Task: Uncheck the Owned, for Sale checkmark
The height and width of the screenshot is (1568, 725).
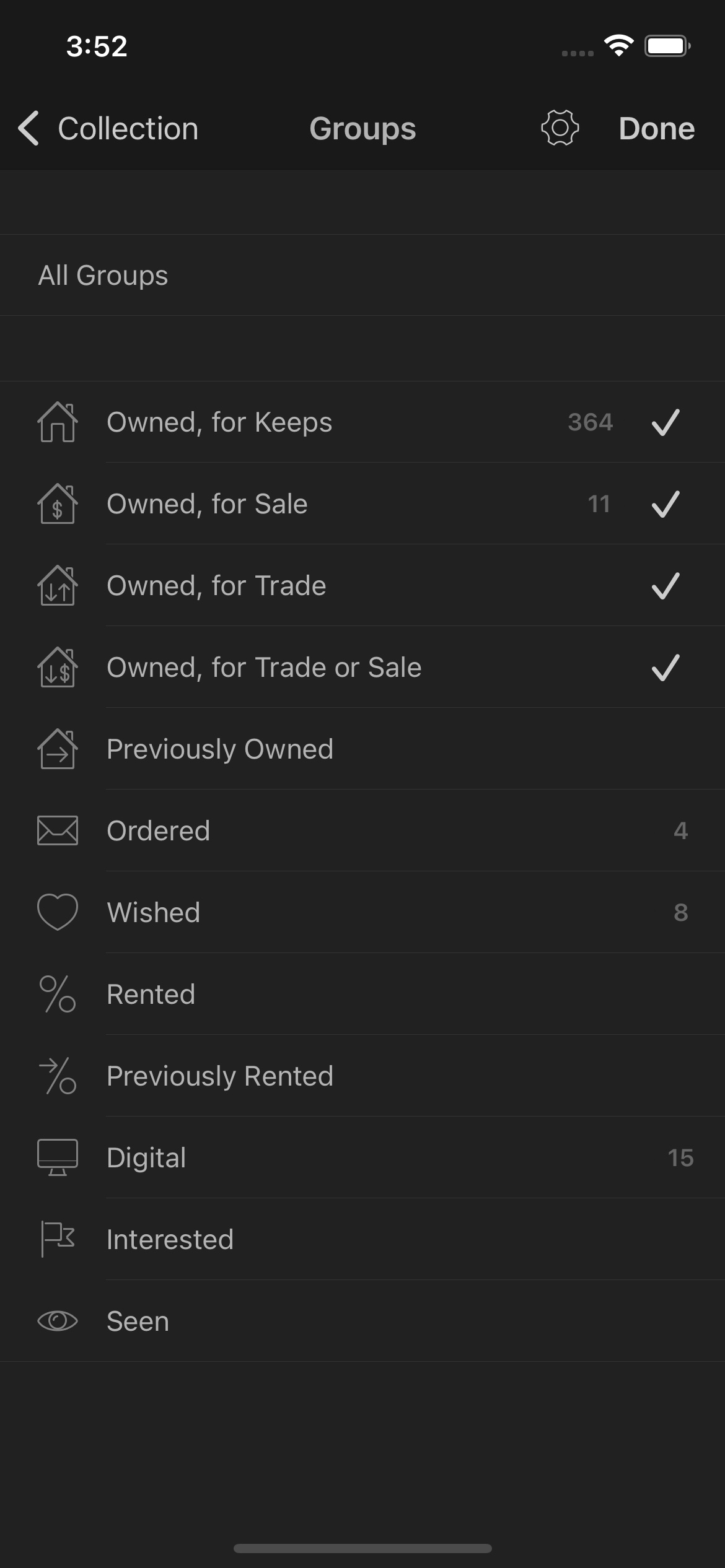Action: (666, 504)
